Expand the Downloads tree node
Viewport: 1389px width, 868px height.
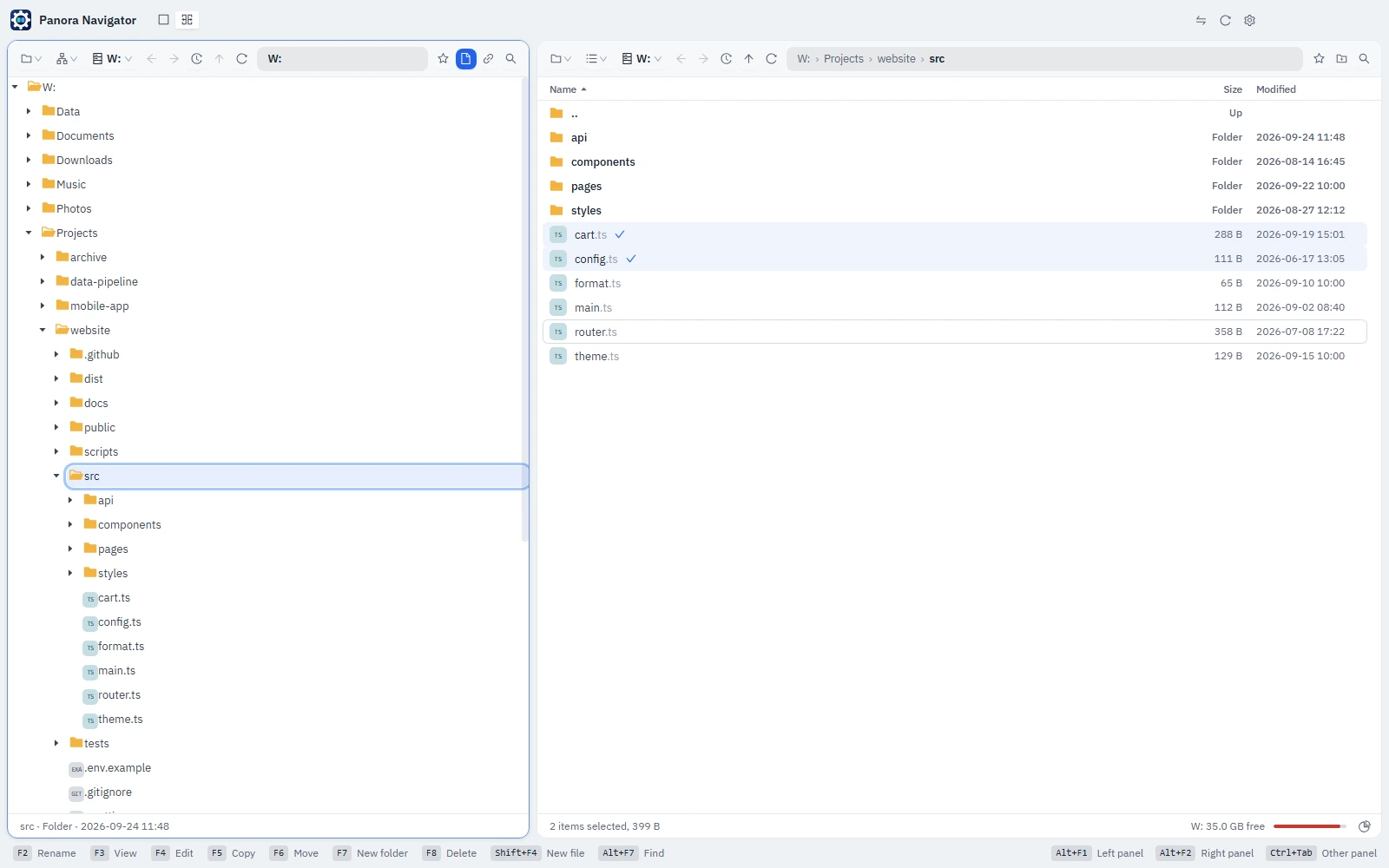(29, 160)
